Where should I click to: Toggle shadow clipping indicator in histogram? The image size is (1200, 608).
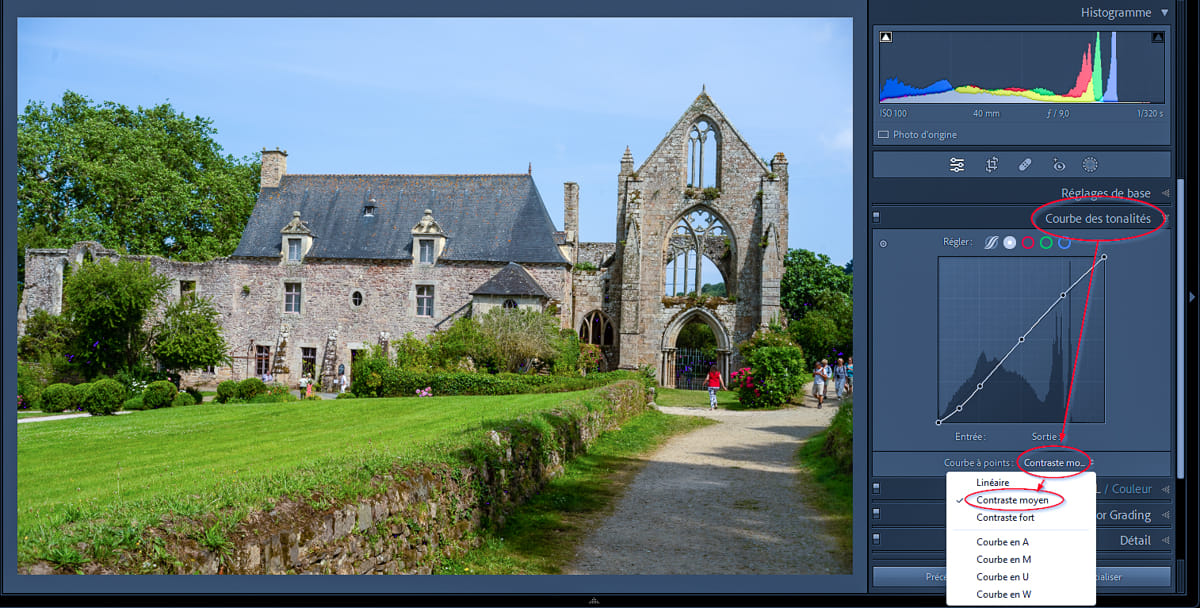pos(886,38)
